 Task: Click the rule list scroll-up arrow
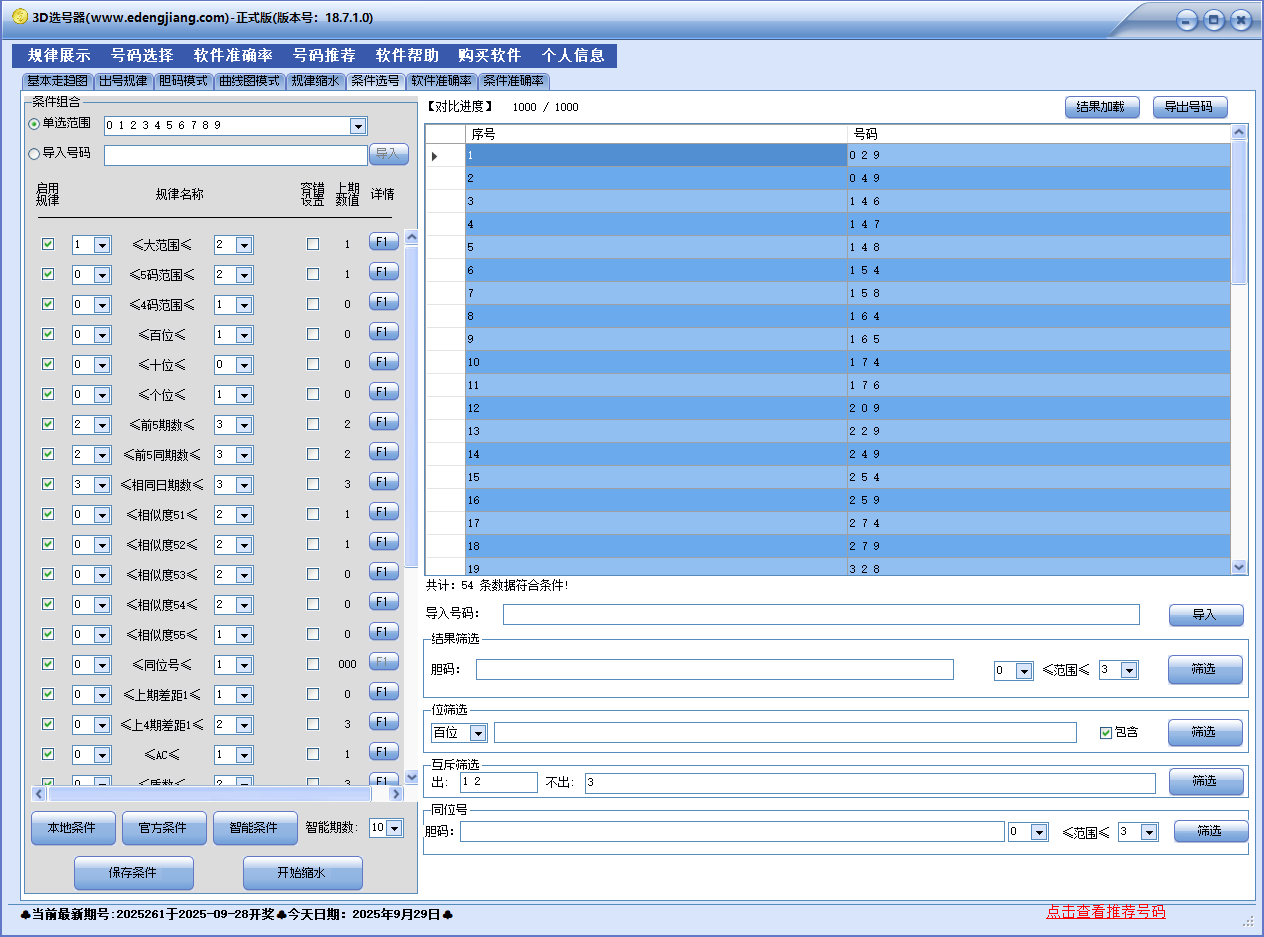coord(411,238)
